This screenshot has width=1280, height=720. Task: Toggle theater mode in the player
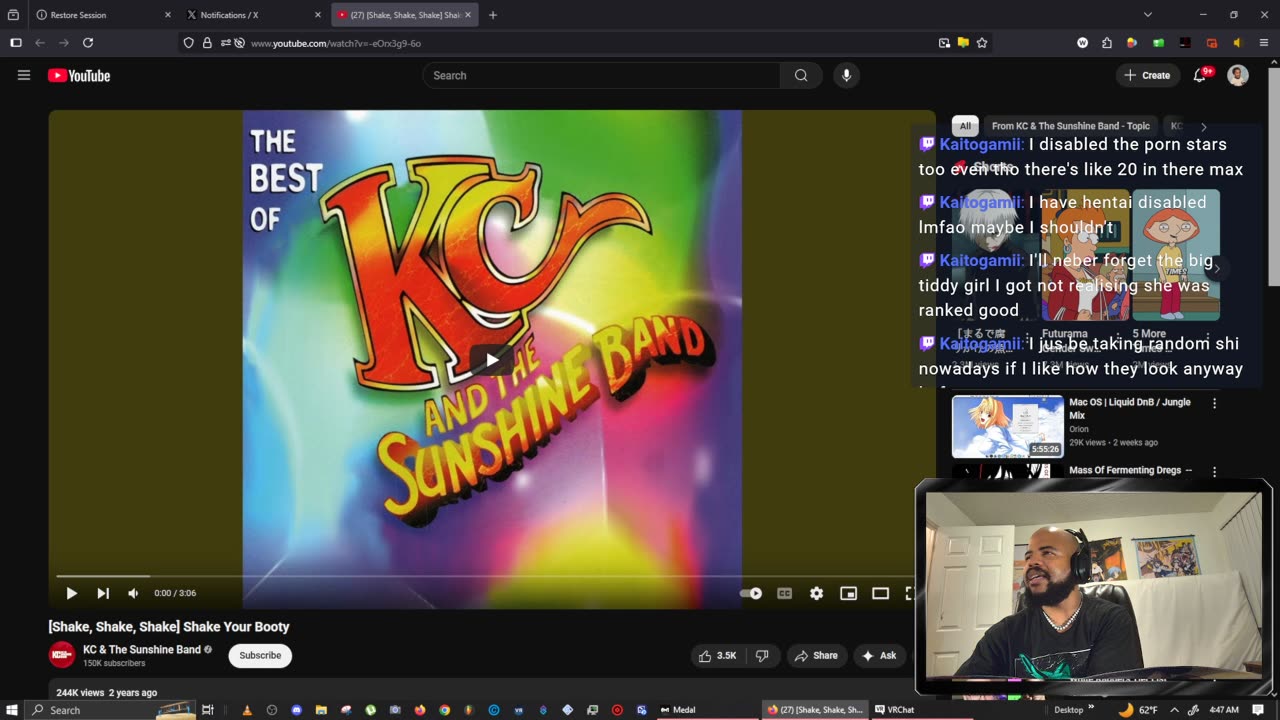(x=880, y=593)
